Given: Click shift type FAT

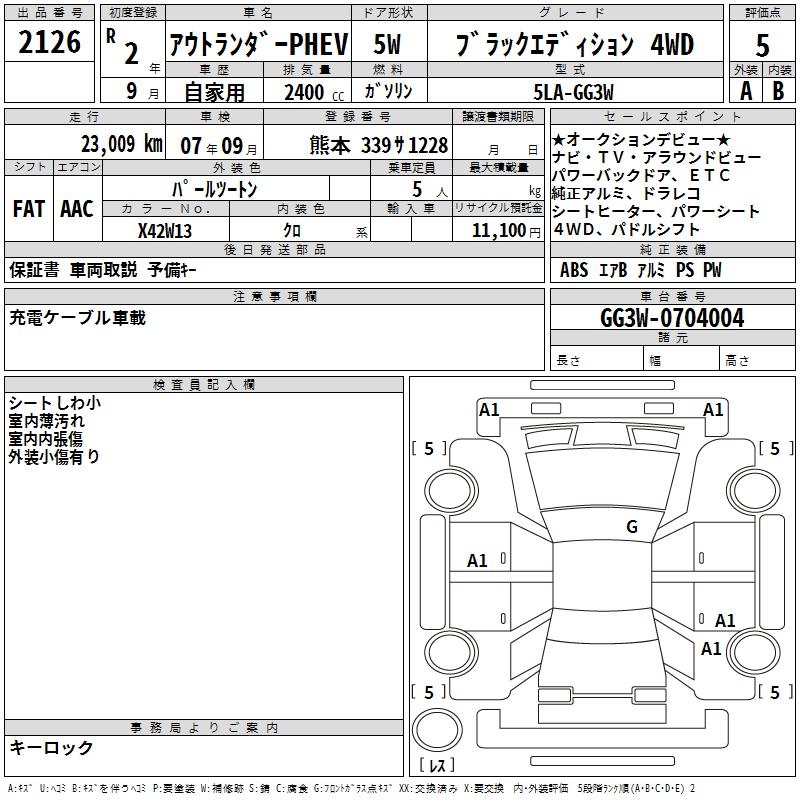Looking at the screenshot, I should click(x=29, y=208).
